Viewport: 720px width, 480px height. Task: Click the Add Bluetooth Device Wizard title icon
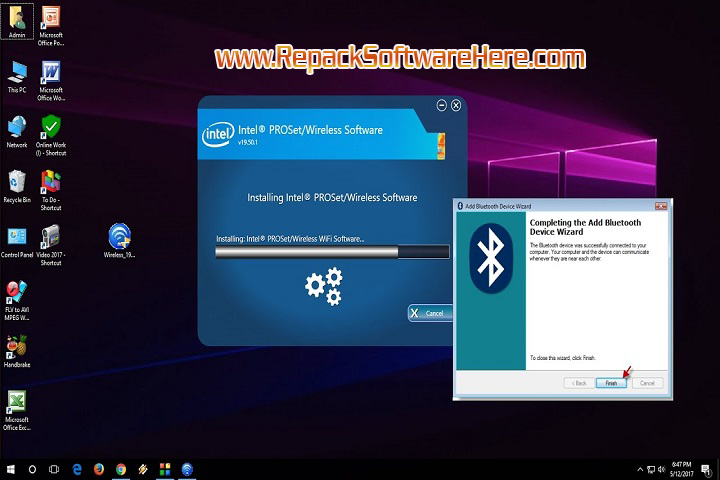tap(460, 206)
